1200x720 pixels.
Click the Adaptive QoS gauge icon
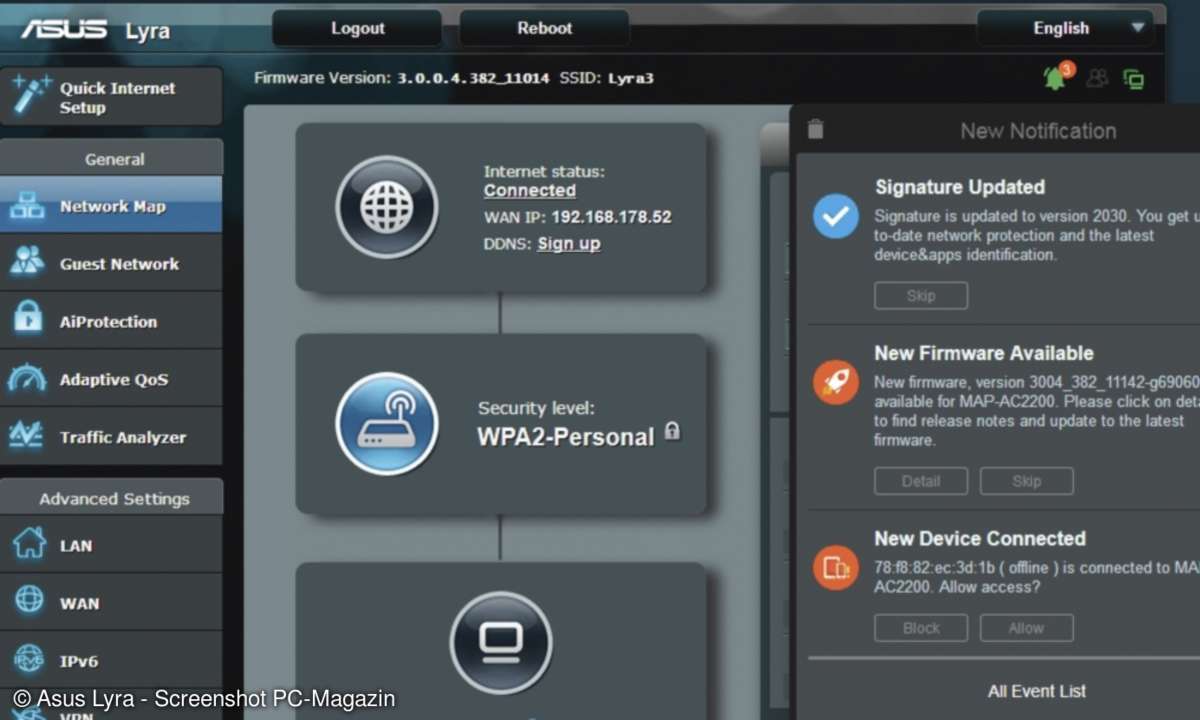click(x=27, y=379)
